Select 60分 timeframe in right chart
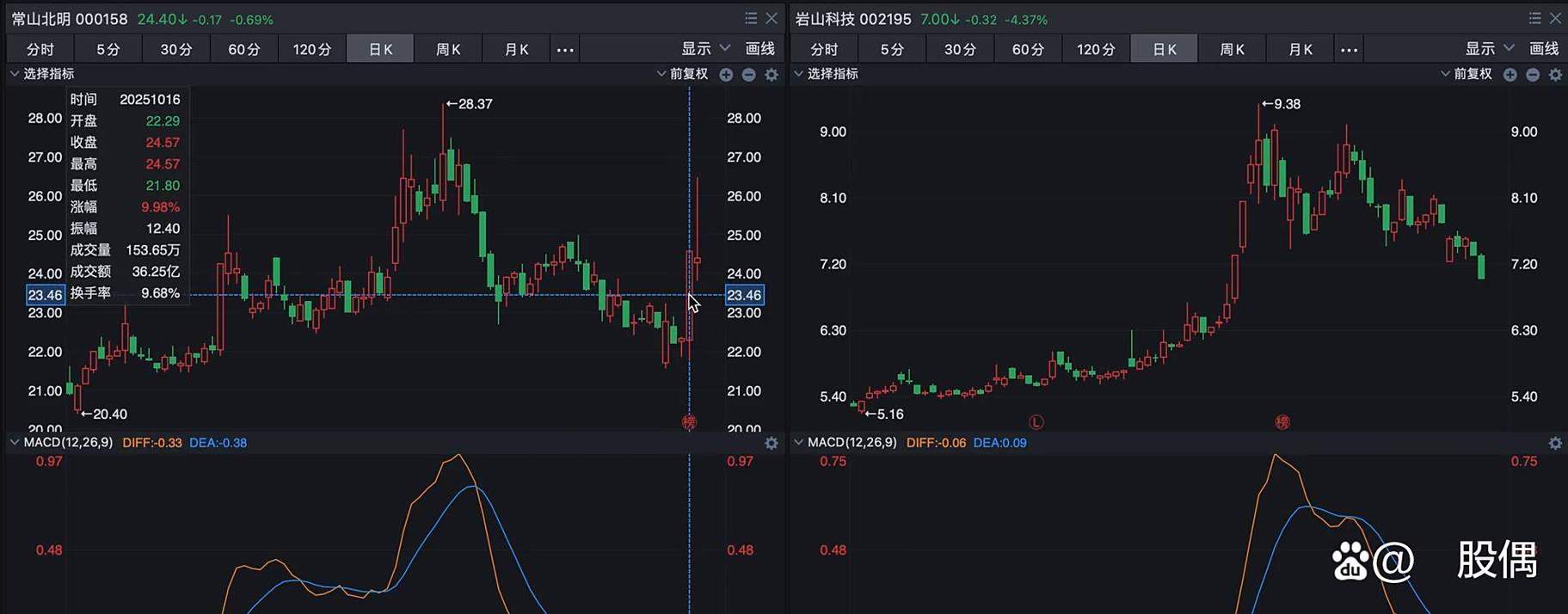Screen dimensions: 1568x614 pyautogui.click(x=1027, y=49)
